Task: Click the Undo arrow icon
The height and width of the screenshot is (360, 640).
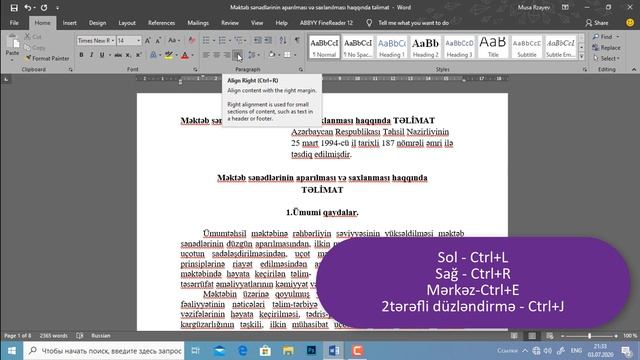Action: (27, 8)
